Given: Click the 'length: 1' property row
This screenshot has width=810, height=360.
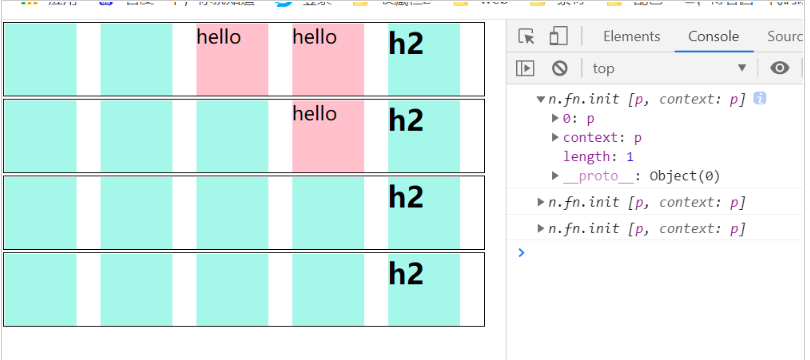Looking at the screenshot, I should point(598,156).
